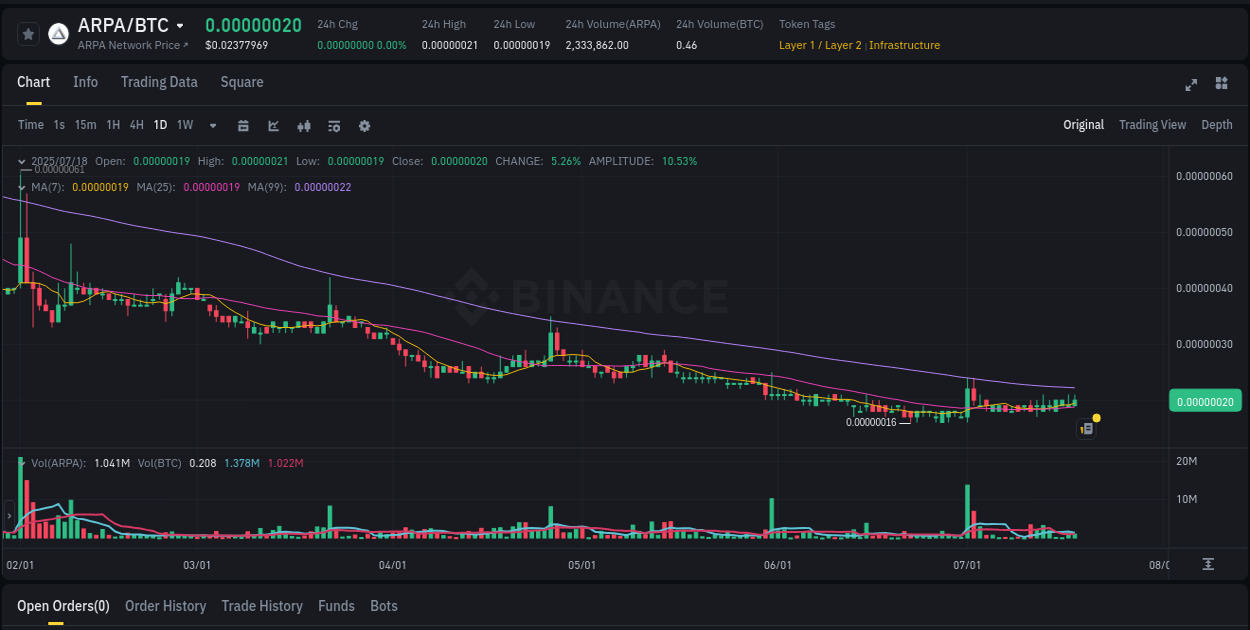This screenshot has width=1250, height=630.
Task: Click the Vol(BTC) 0.208 value
Action: (202, 463)
